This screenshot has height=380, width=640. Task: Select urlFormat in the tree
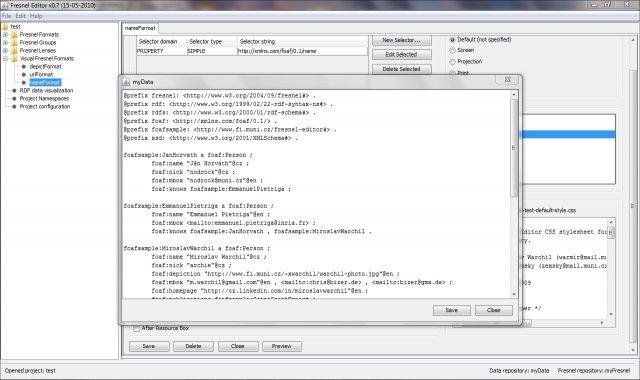click(41, 74)
